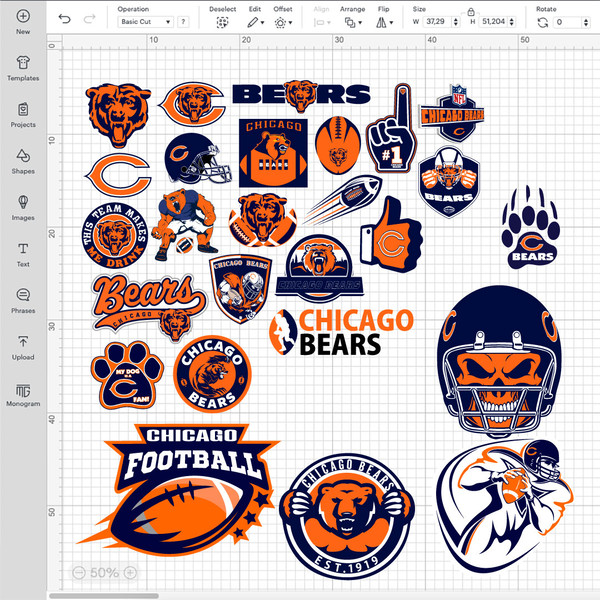This screenshot has height=600, width=600.
Task: Click the Rotate icon
Action: point(542,23)
